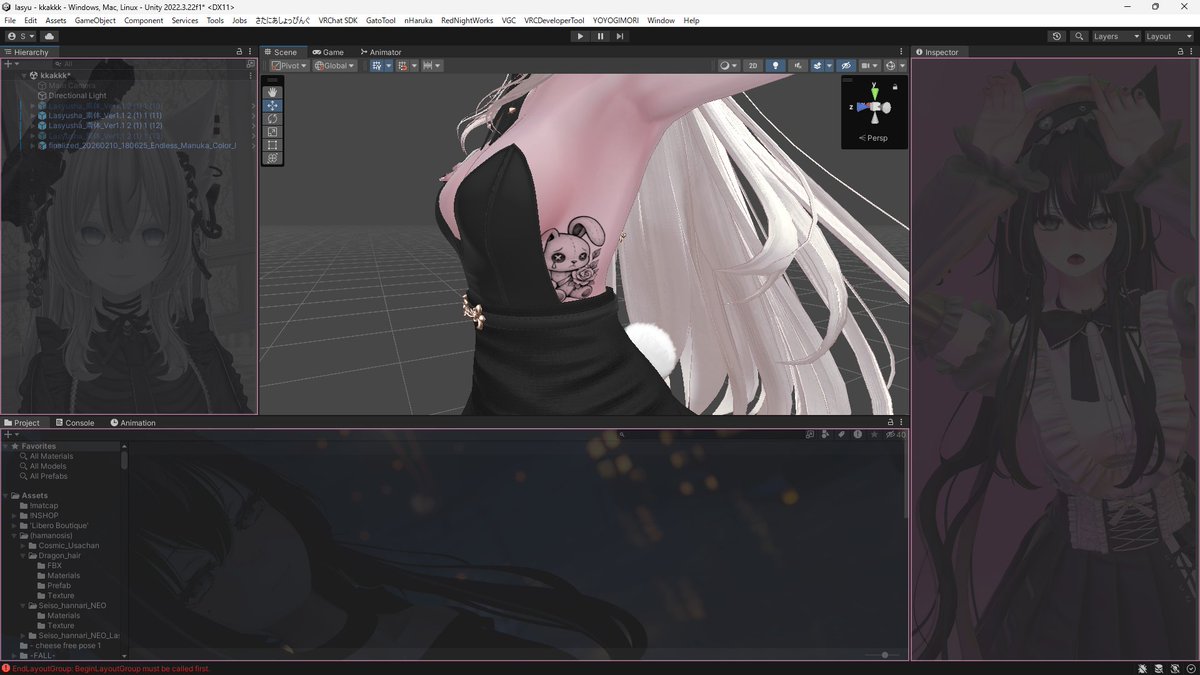1200x675 pixels.
Task: Toggle grid snapping button
Action: click(x=405, y=65)
